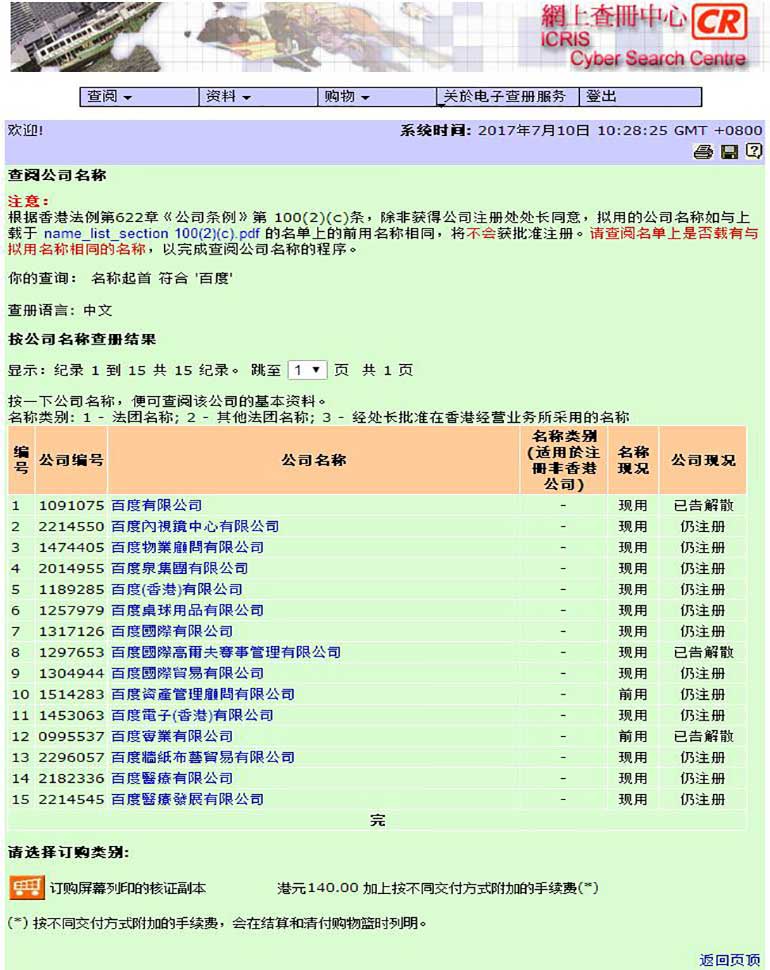Expand the 查阅 menu
This screenshot has width=770, height=970.
[110, 97]
